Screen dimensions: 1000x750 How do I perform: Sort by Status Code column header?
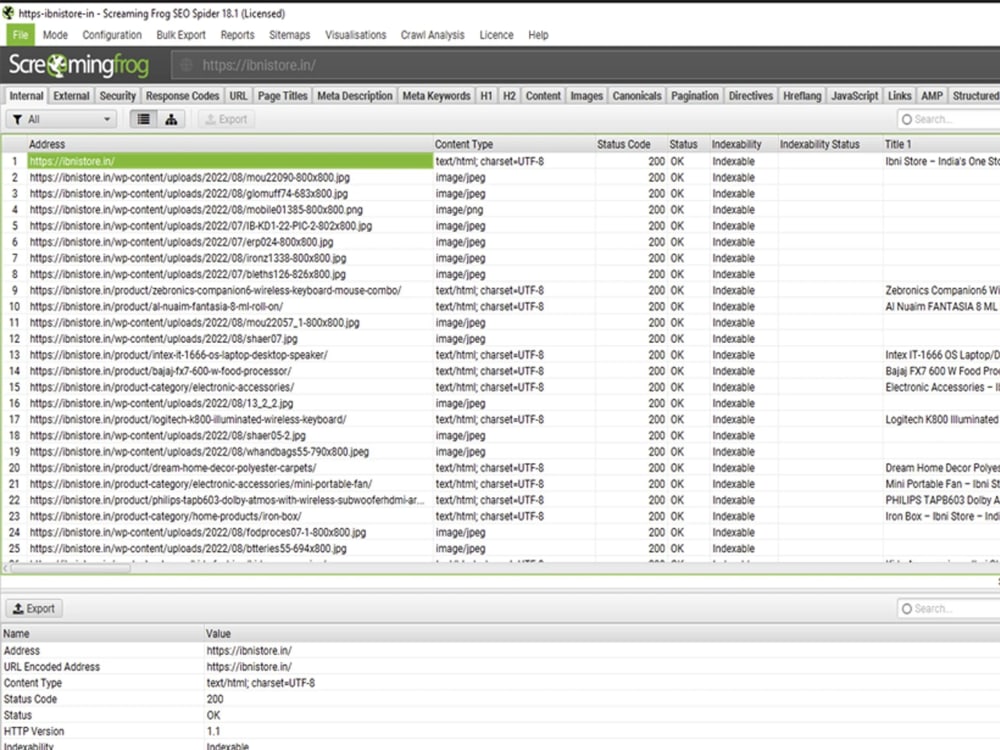pos(631,144)
